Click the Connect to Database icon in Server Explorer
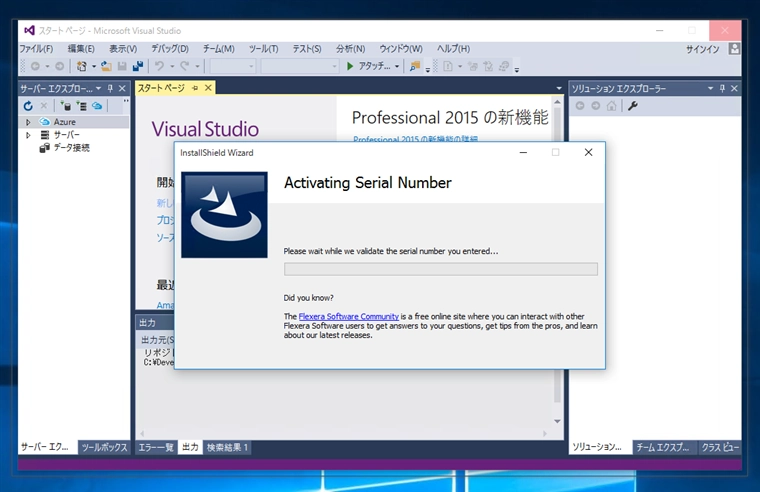Viewport: 760px width, 492px height. coord(65,106)
